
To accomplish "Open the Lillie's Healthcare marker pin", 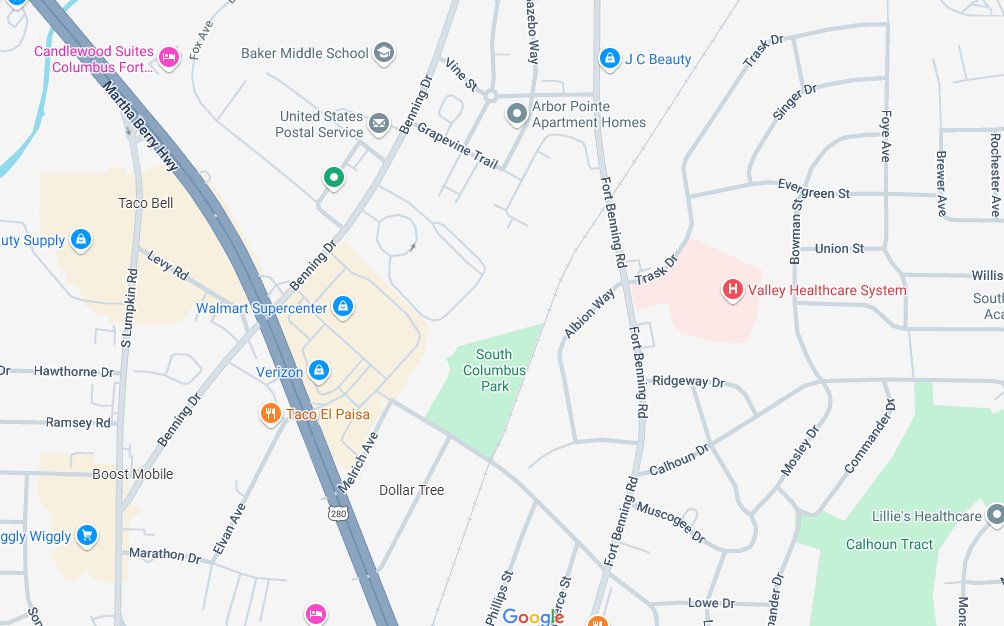I will (996, 514).
